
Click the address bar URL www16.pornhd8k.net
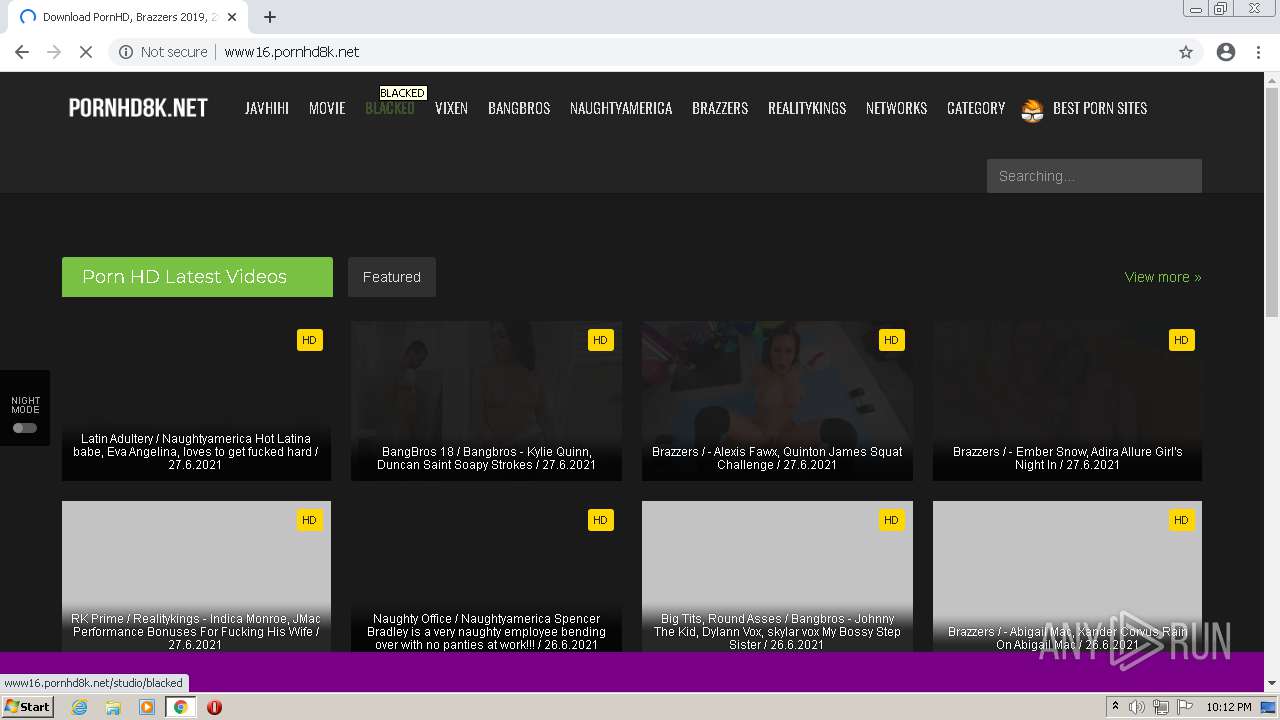tap(292, 52)
